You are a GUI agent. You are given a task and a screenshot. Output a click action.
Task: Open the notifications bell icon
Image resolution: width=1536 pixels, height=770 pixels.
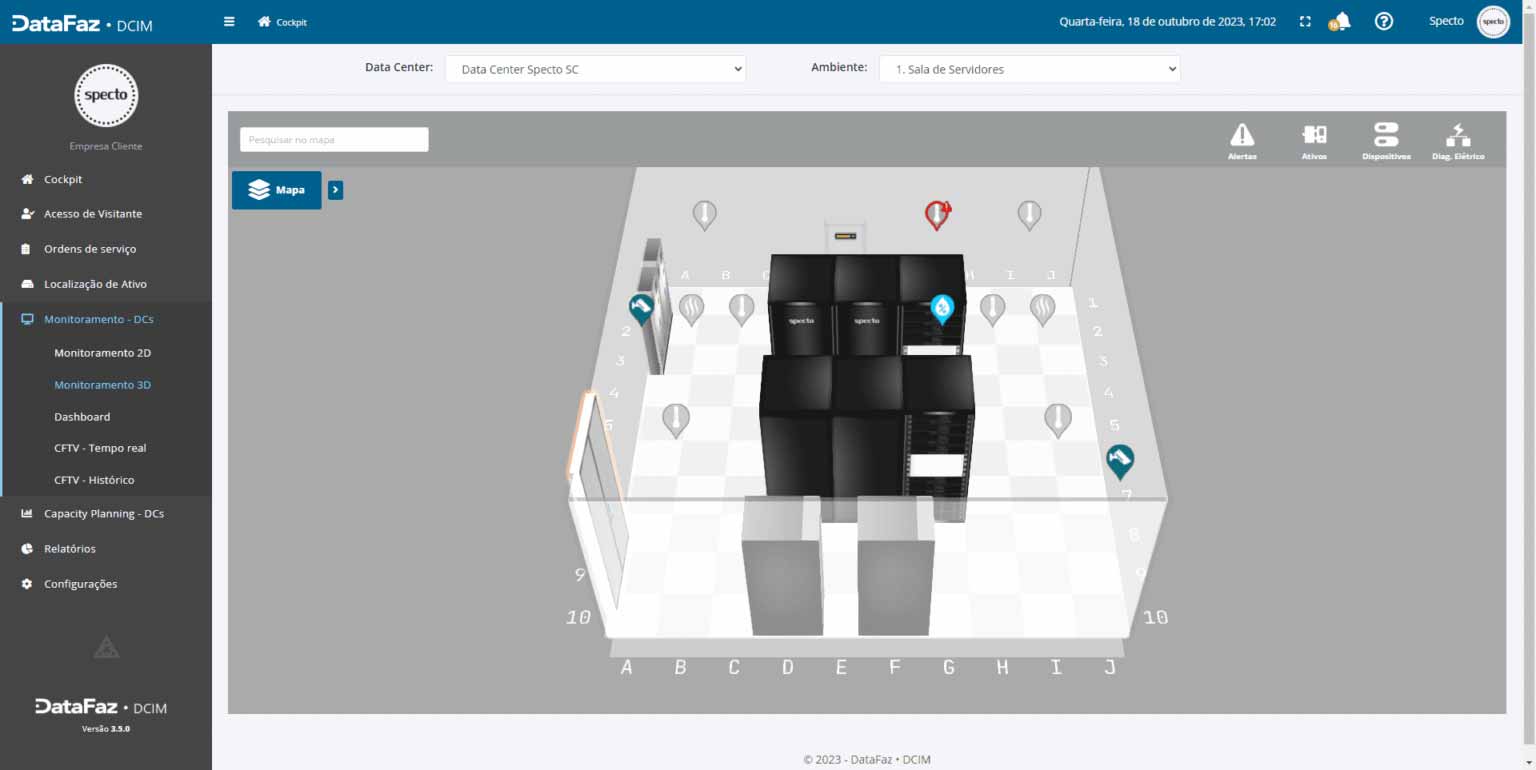[x=1340, y=21]
